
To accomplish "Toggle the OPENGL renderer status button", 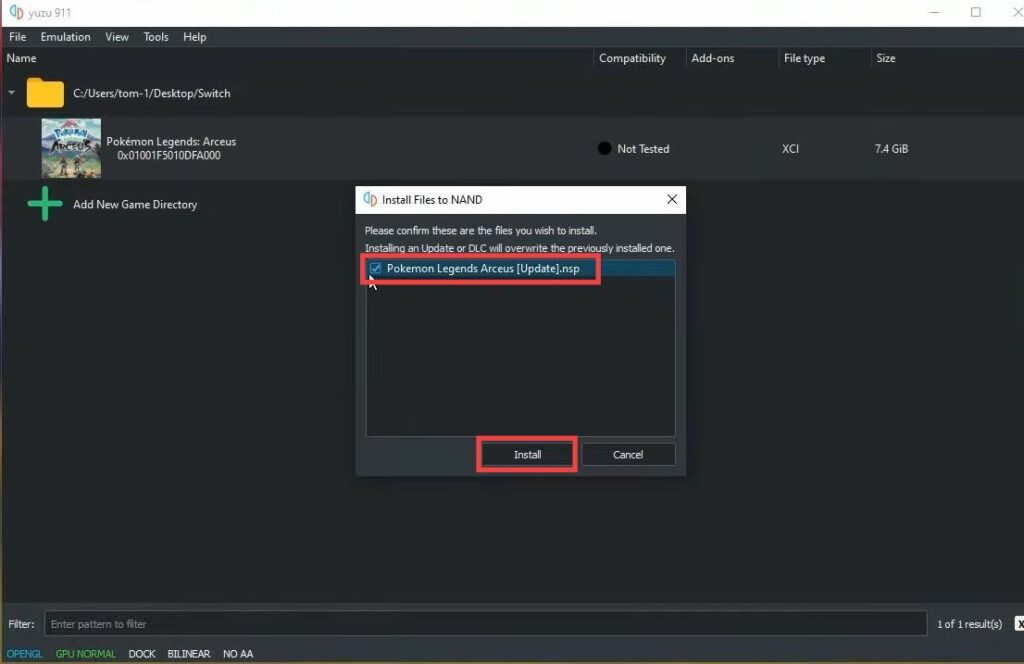I will click(24, 654).
